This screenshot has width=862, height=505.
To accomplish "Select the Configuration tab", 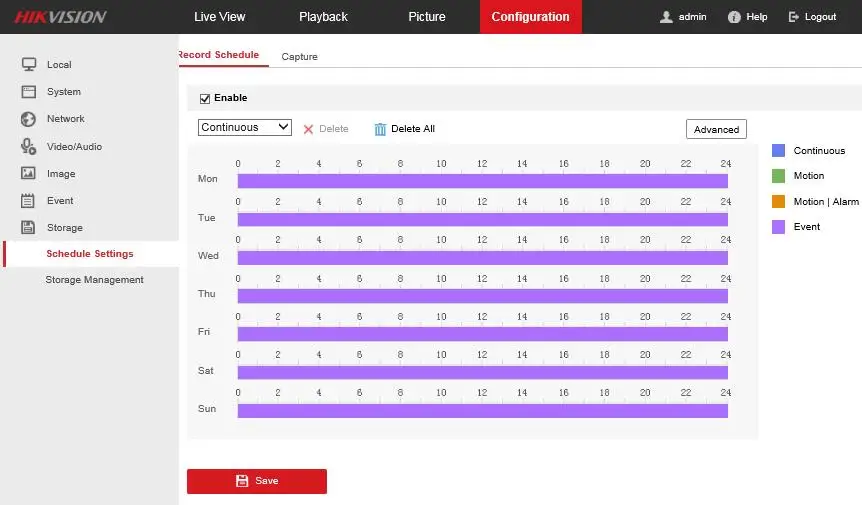I will 531,17.
